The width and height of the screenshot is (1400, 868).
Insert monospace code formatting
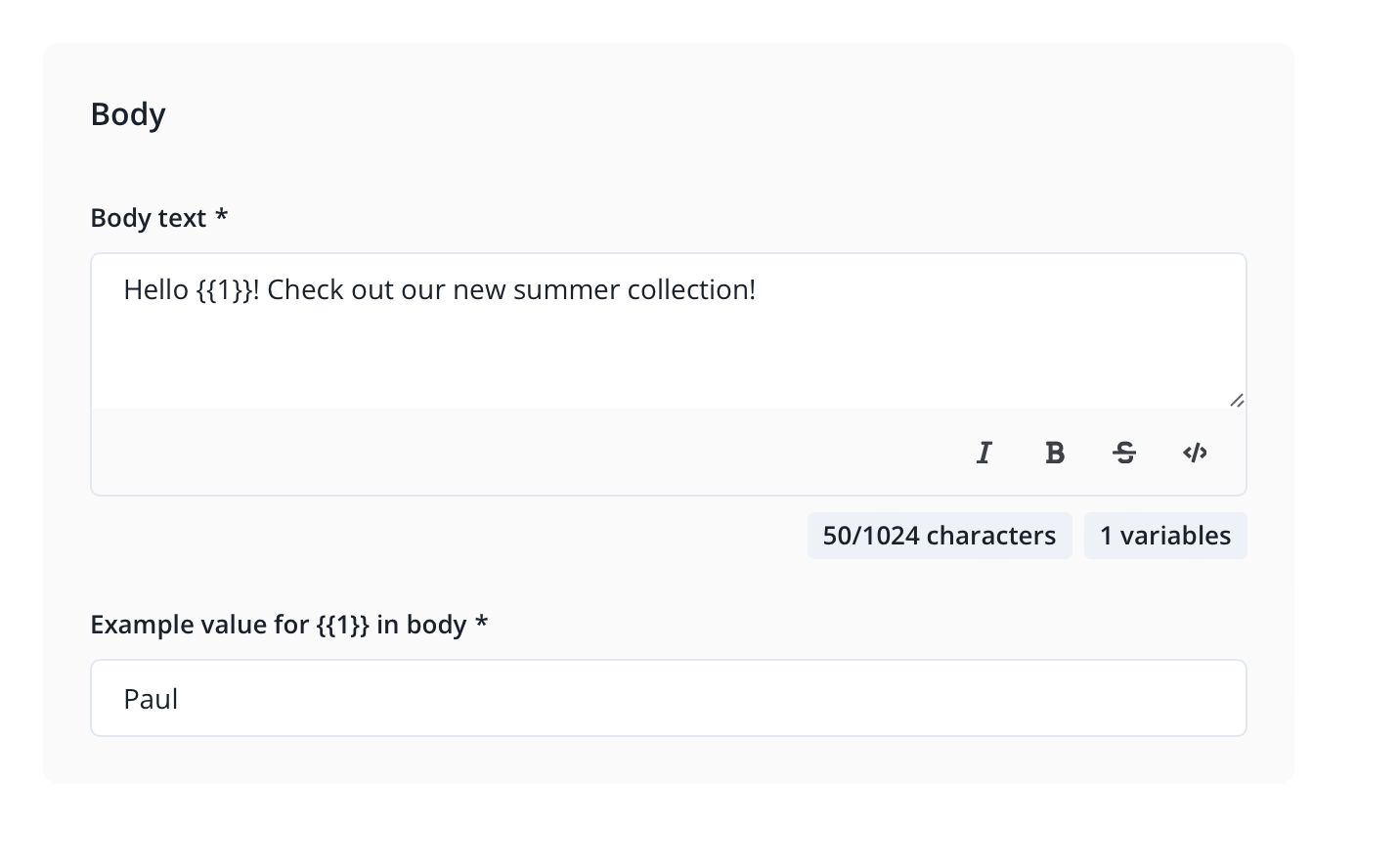click(x=1195, y=453)
